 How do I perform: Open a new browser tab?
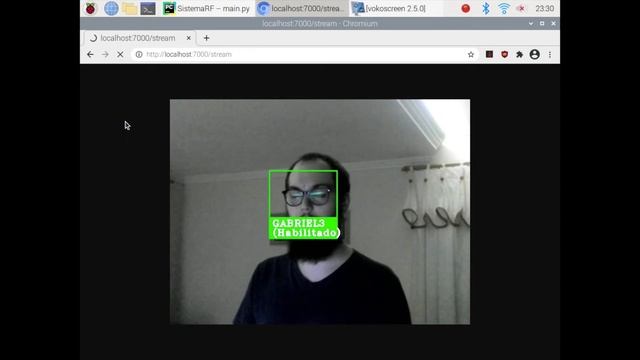coord(207,38)
